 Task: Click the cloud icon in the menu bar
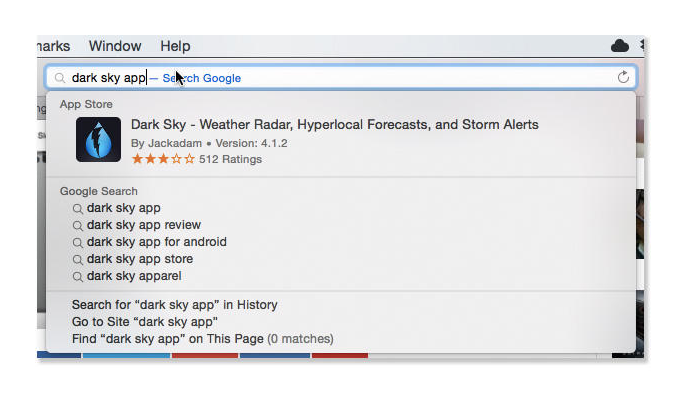619,46
